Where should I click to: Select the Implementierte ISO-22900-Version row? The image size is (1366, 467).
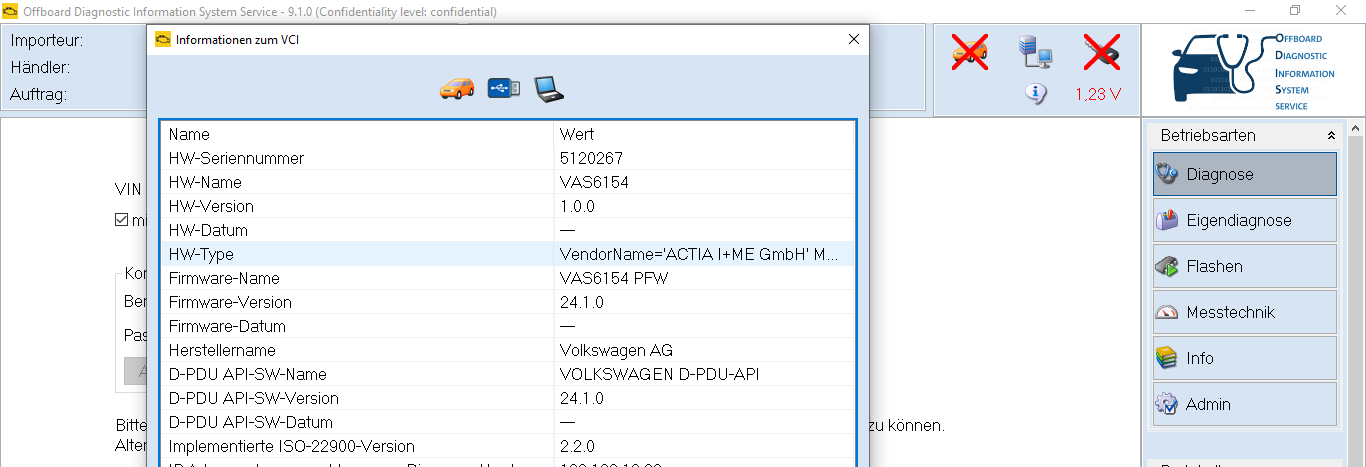coord(507,446)
